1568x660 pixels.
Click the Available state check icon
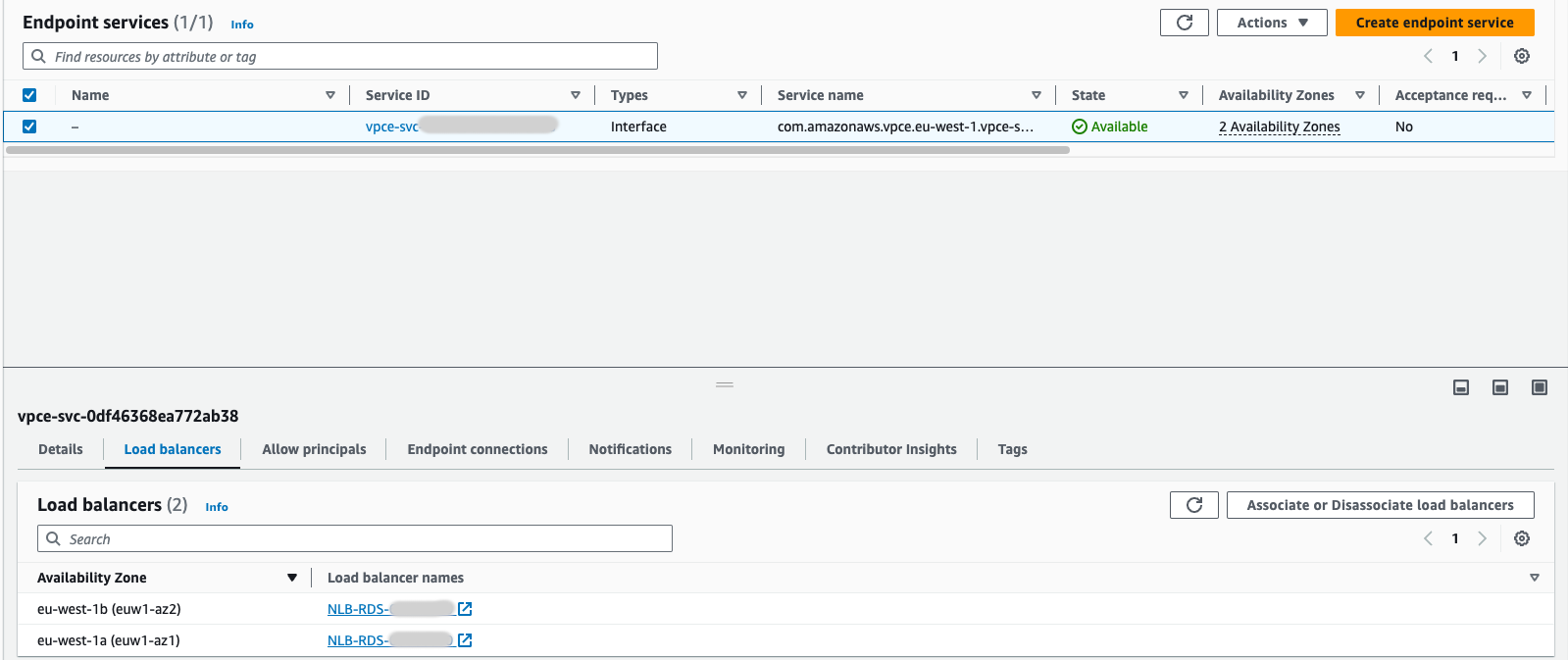1079,127
